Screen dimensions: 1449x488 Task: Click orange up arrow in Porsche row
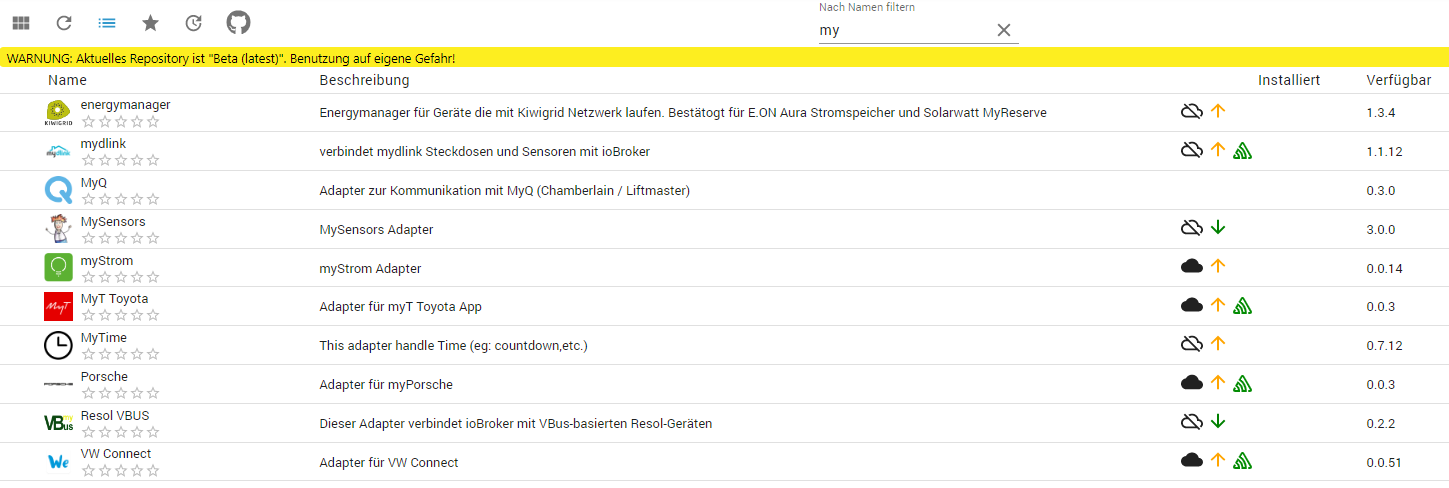tap(1217, 382)
